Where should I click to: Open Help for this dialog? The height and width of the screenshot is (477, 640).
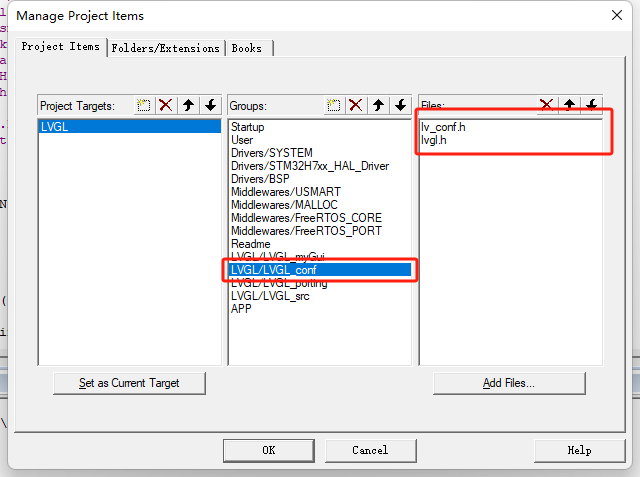(x=580, y=450)
